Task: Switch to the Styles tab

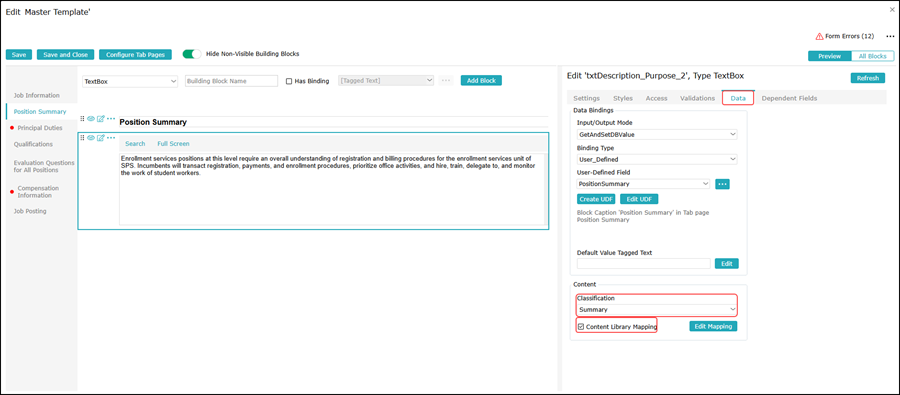Action: [623, 98]
